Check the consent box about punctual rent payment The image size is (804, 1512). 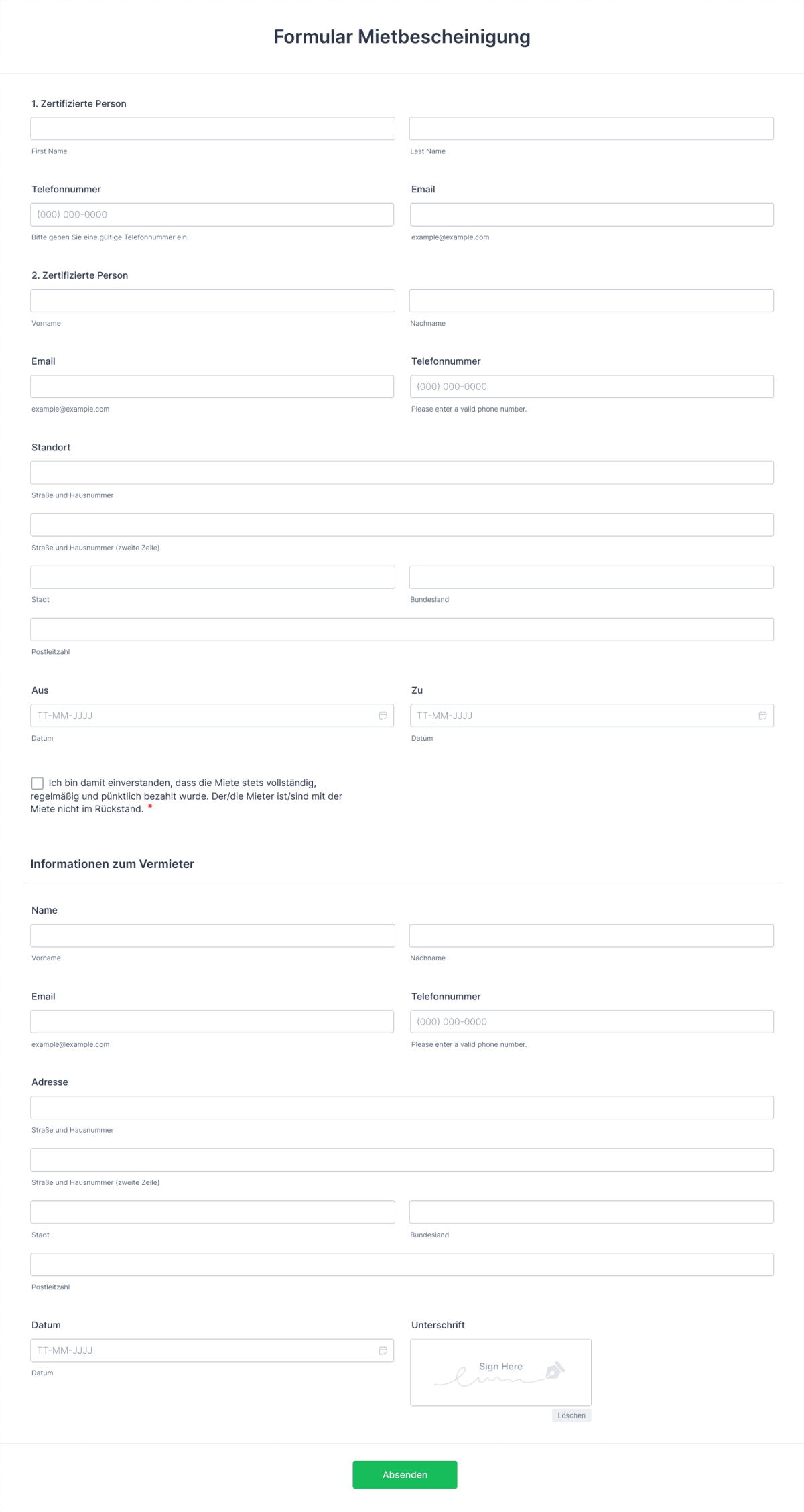click(x=37, y=783)
